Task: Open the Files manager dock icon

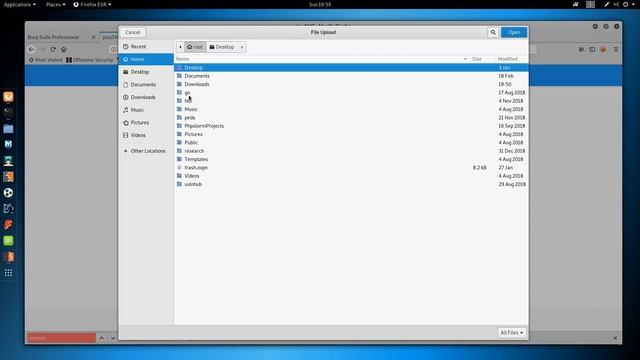Action: [x=8, y=129]
